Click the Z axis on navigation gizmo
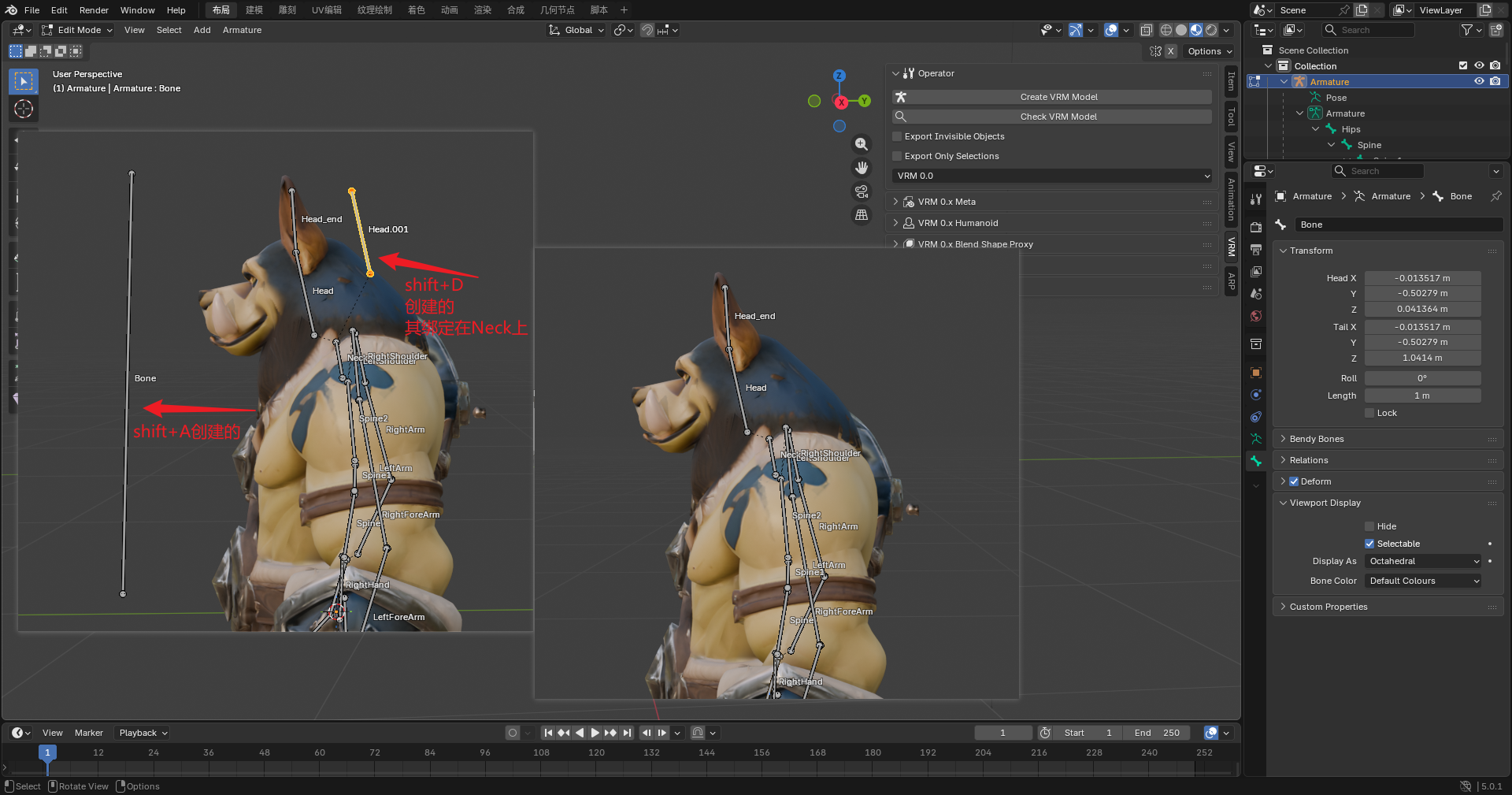Viewport: 1512px width, 795px height. (x=839, y=76)
